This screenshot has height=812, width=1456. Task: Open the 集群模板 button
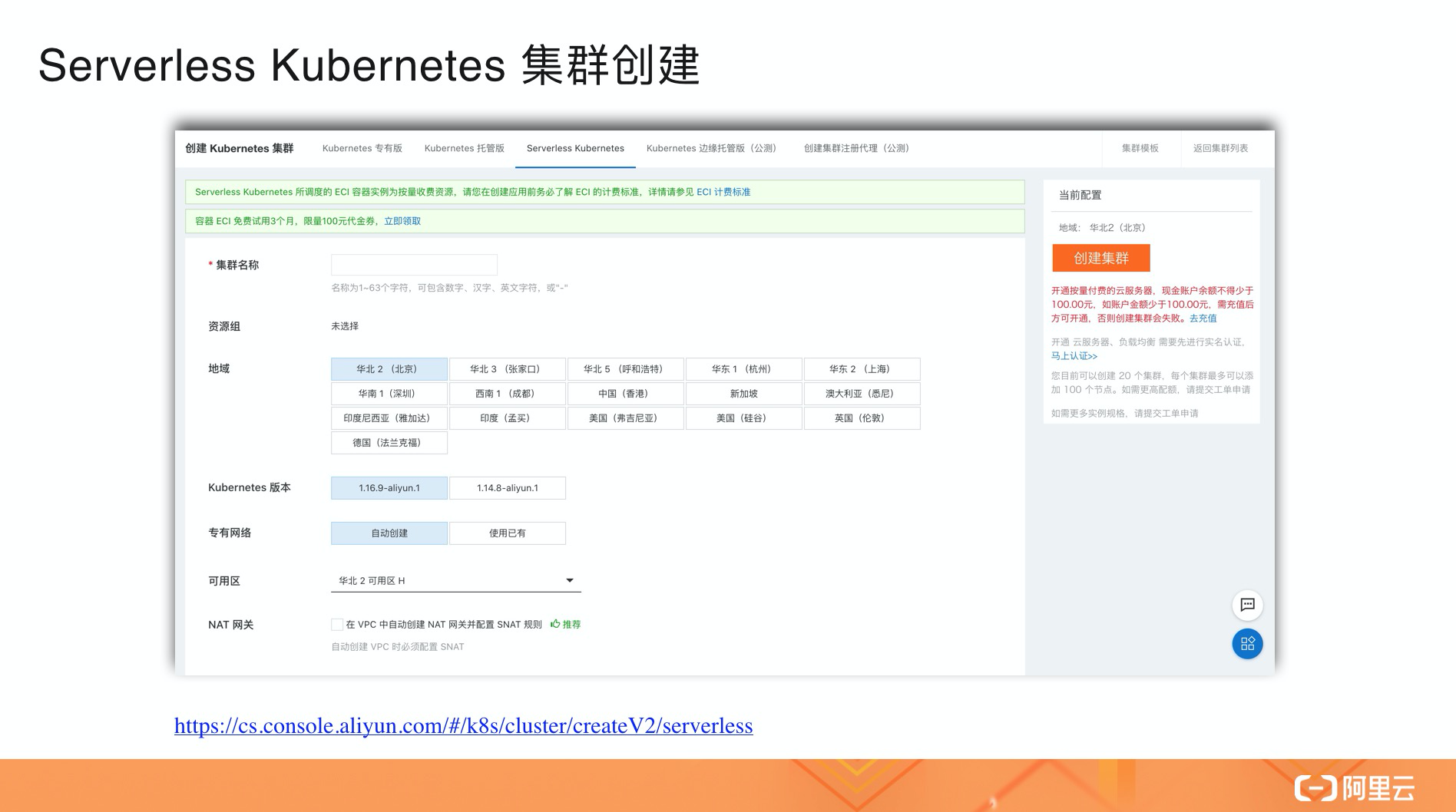coord(1140,148)
